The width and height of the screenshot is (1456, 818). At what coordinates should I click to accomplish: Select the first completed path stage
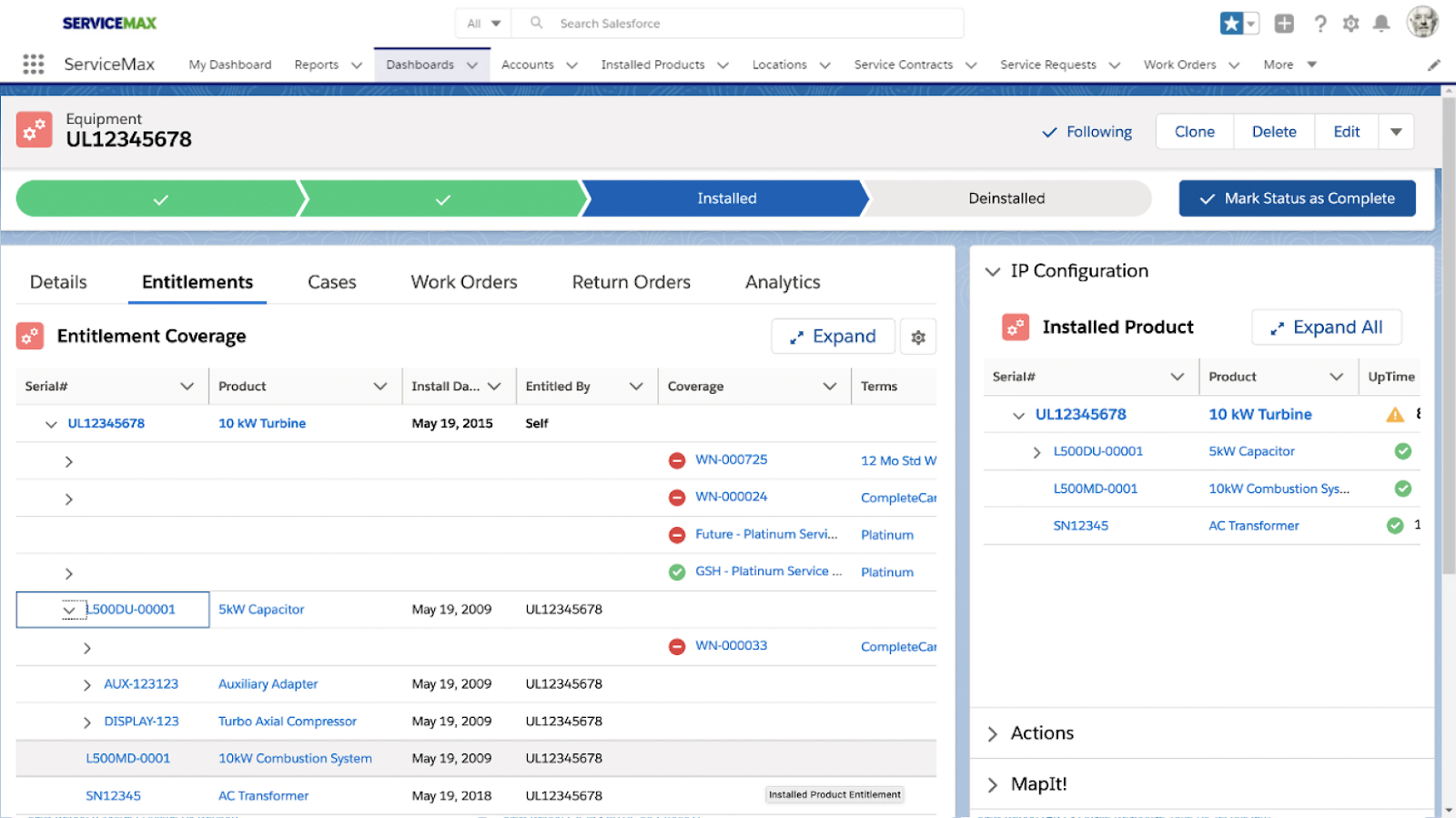click(160, 198)
